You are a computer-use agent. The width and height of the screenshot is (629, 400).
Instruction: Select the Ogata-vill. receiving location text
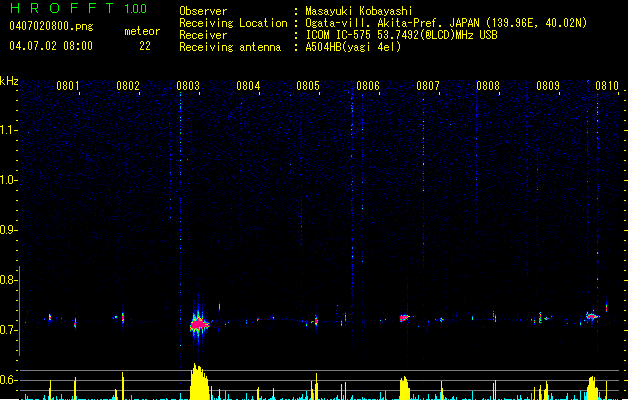(446, 23)
